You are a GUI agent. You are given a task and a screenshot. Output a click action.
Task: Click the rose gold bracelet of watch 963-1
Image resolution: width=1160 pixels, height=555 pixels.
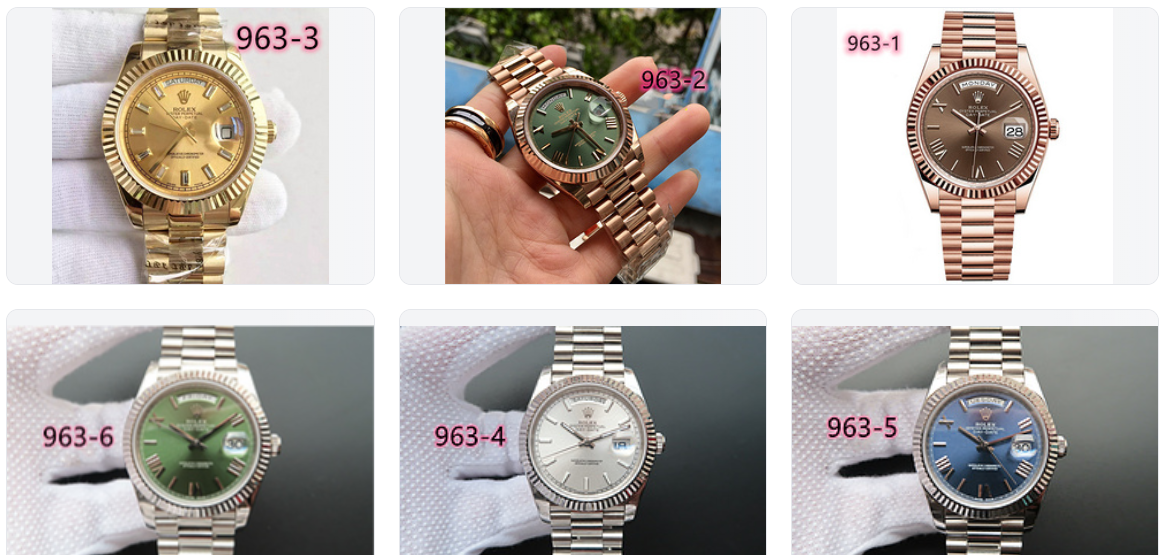[x=977, y=239]
